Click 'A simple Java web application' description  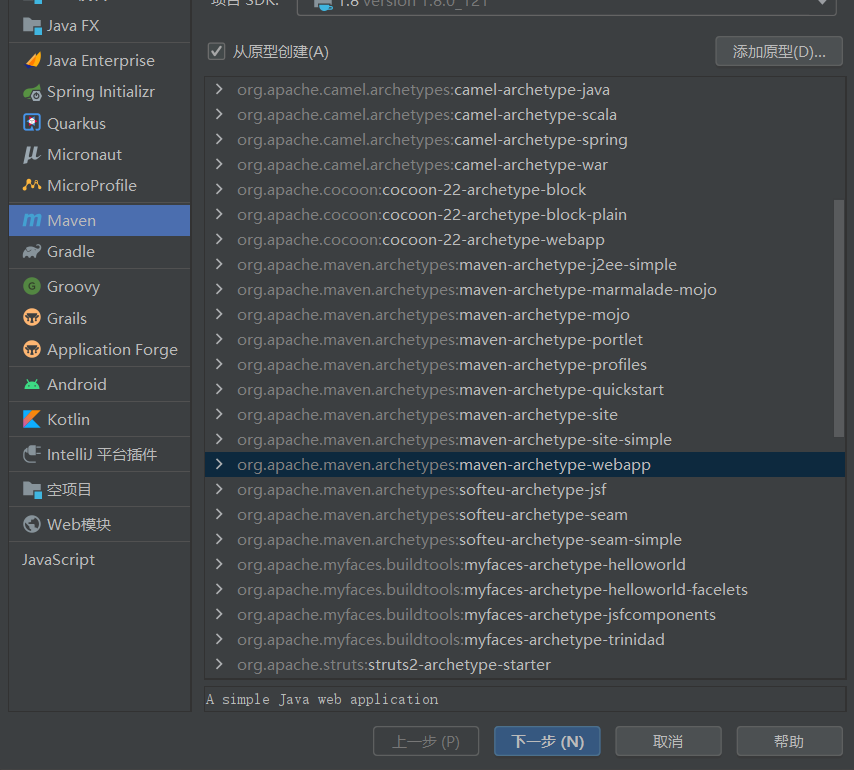[322, 699]
